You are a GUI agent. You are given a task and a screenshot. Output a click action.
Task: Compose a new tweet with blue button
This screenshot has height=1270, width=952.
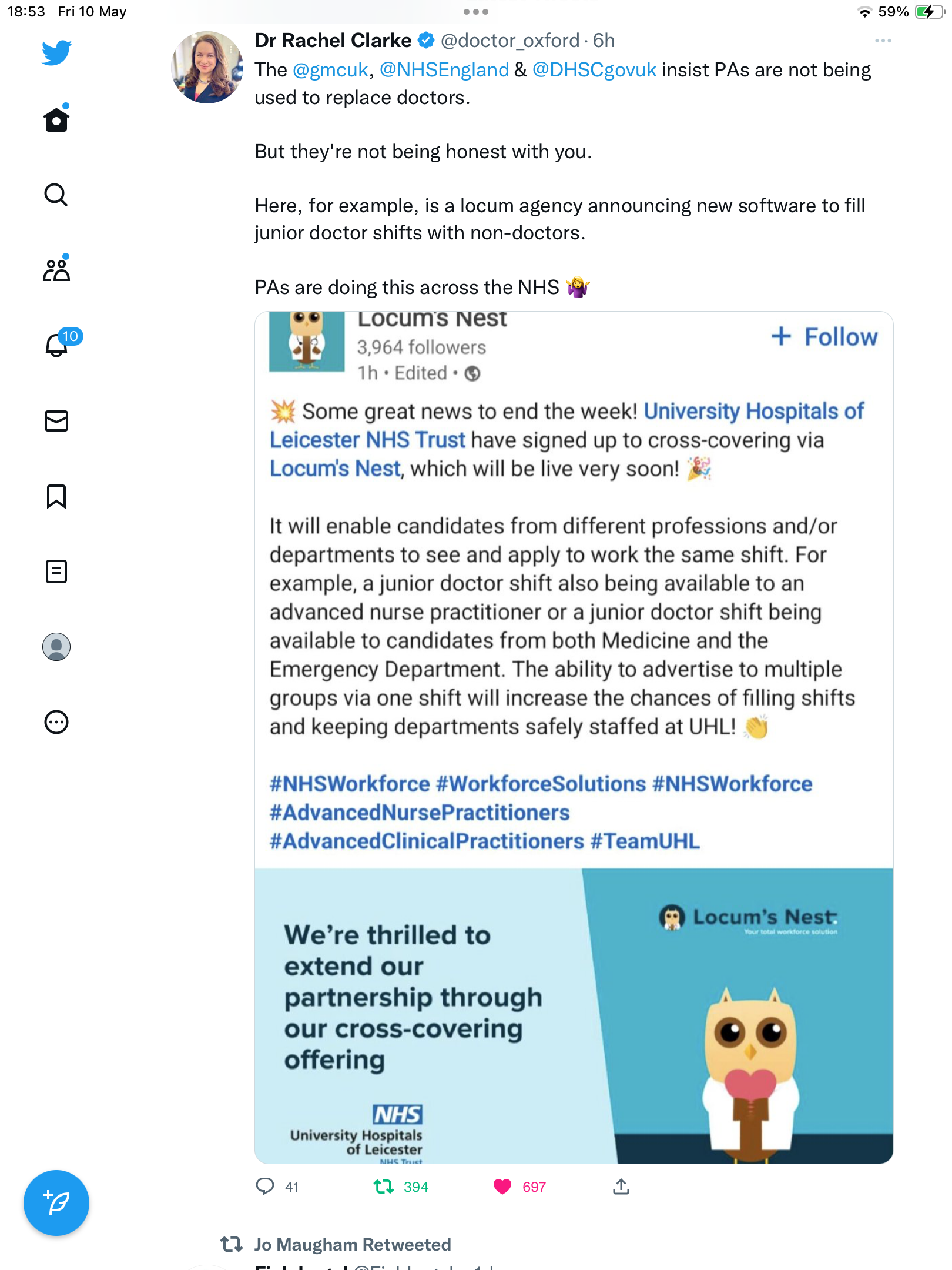pos(56,1203)
